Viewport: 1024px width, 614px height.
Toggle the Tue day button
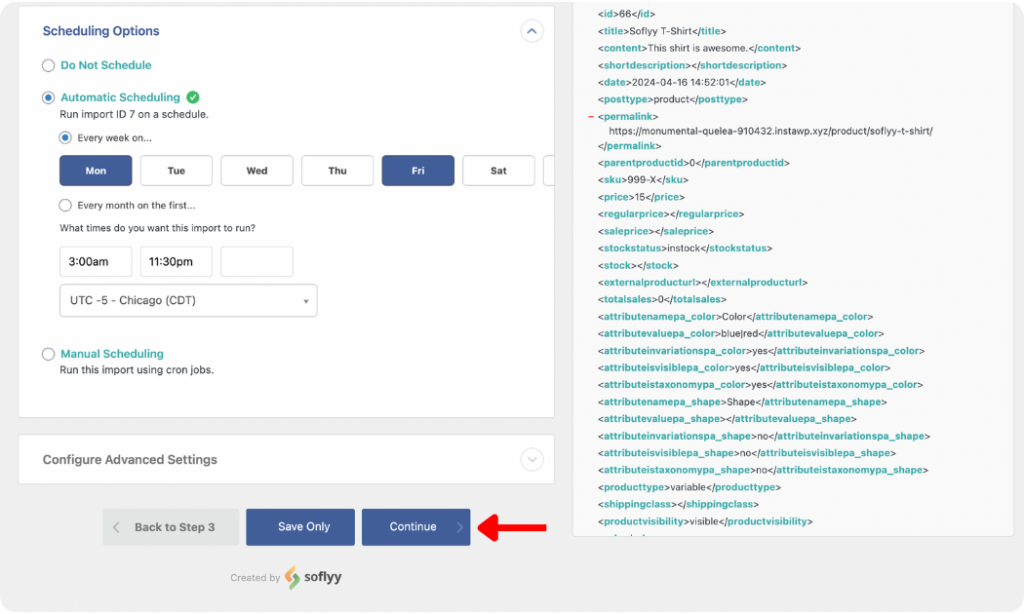176,170
